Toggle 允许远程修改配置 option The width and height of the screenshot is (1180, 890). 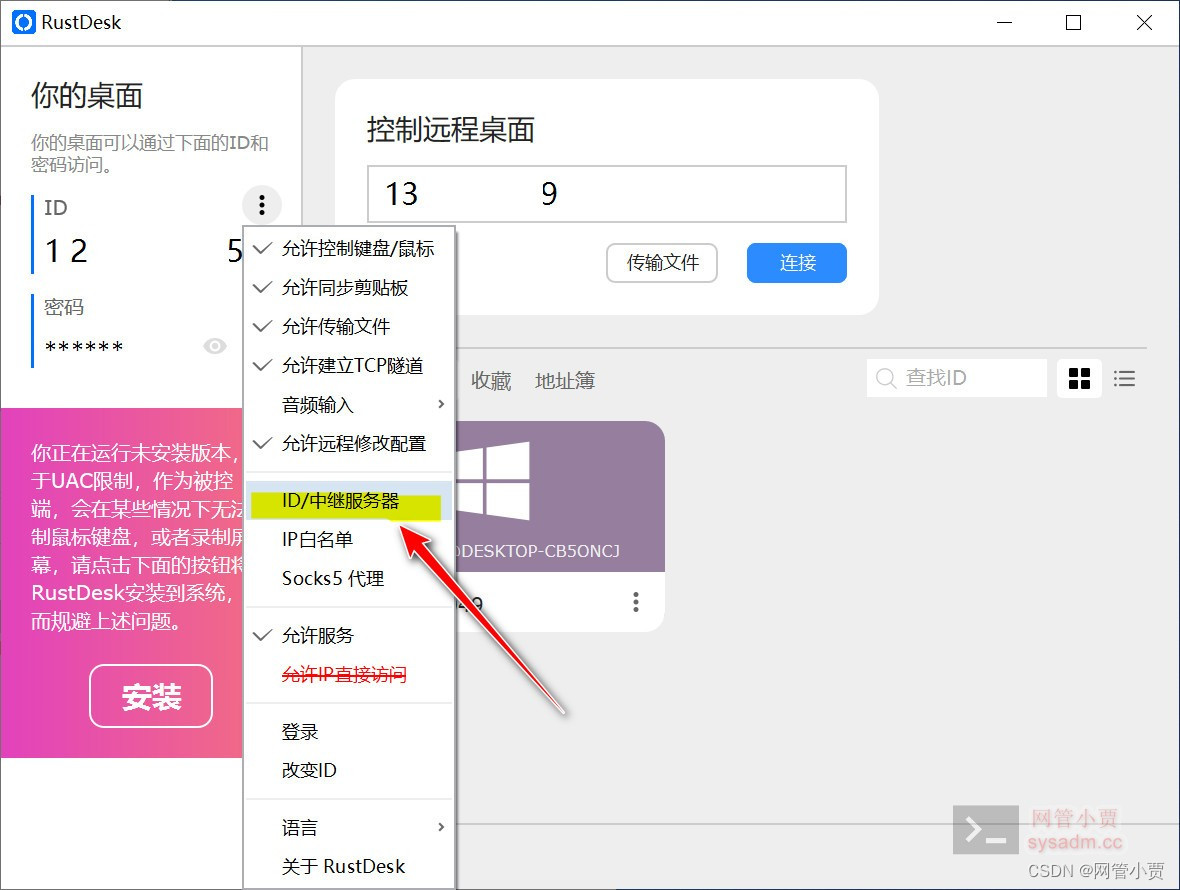coord(350,444)
